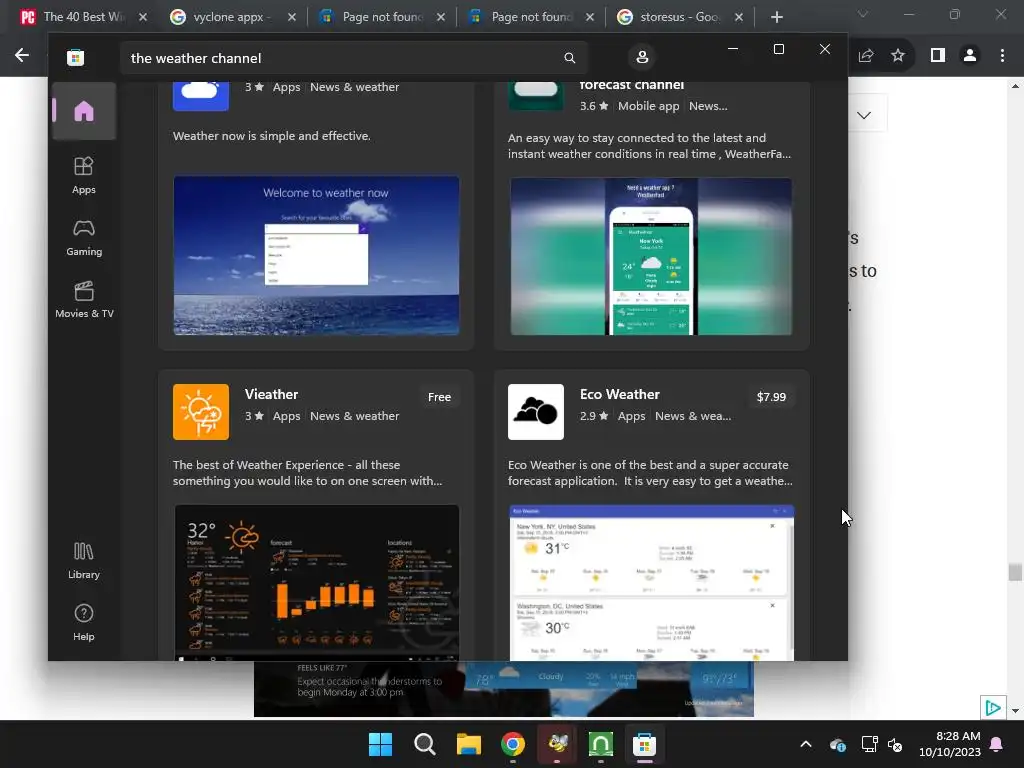The width and height of the screenshot is (1024, 768).
Task: Open the Eco Weather screenshot thumbnail
Action: pos(652,583)
